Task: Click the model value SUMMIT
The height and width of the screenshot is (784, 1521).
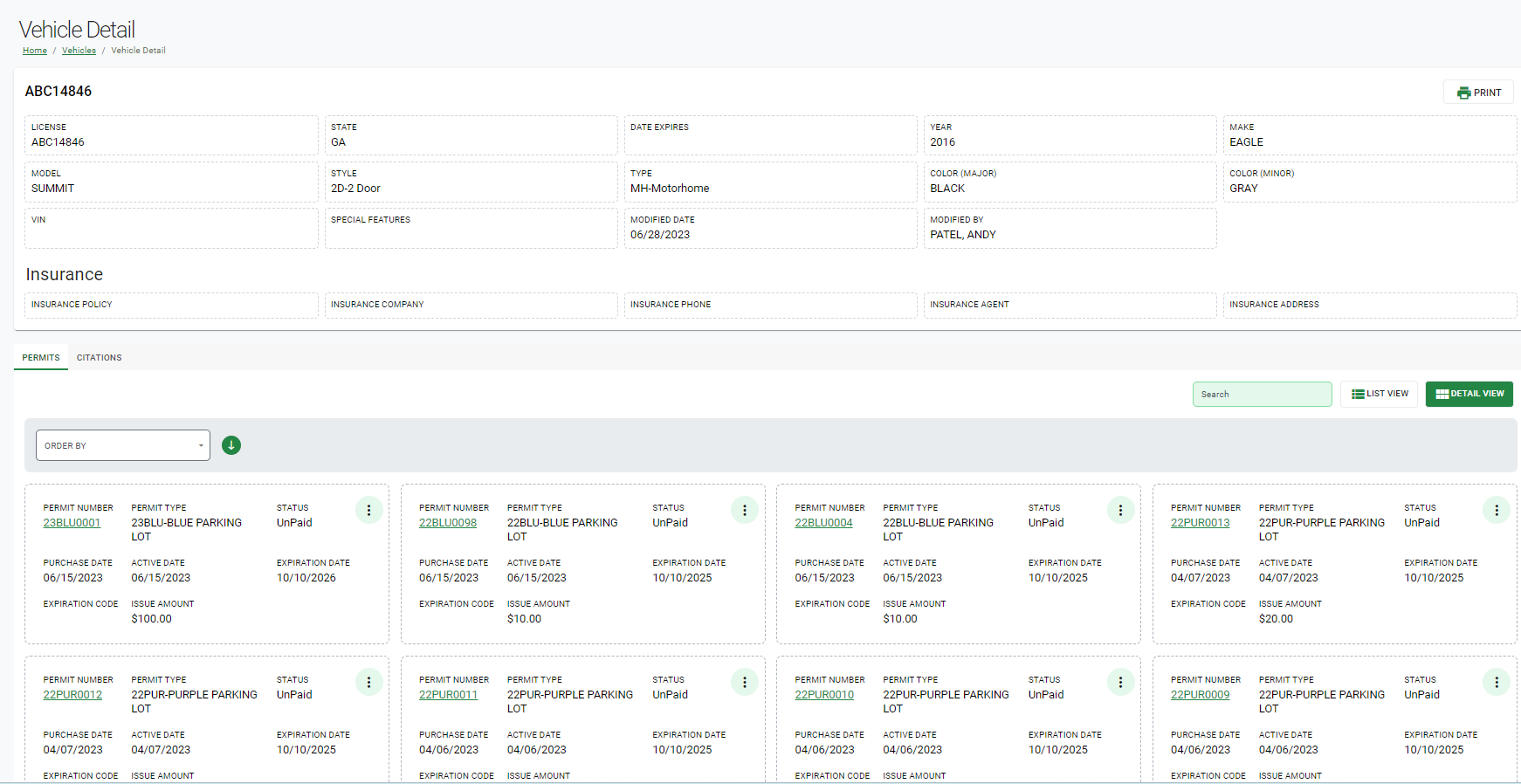Action: pyautogui.click(x=52, y=189)
